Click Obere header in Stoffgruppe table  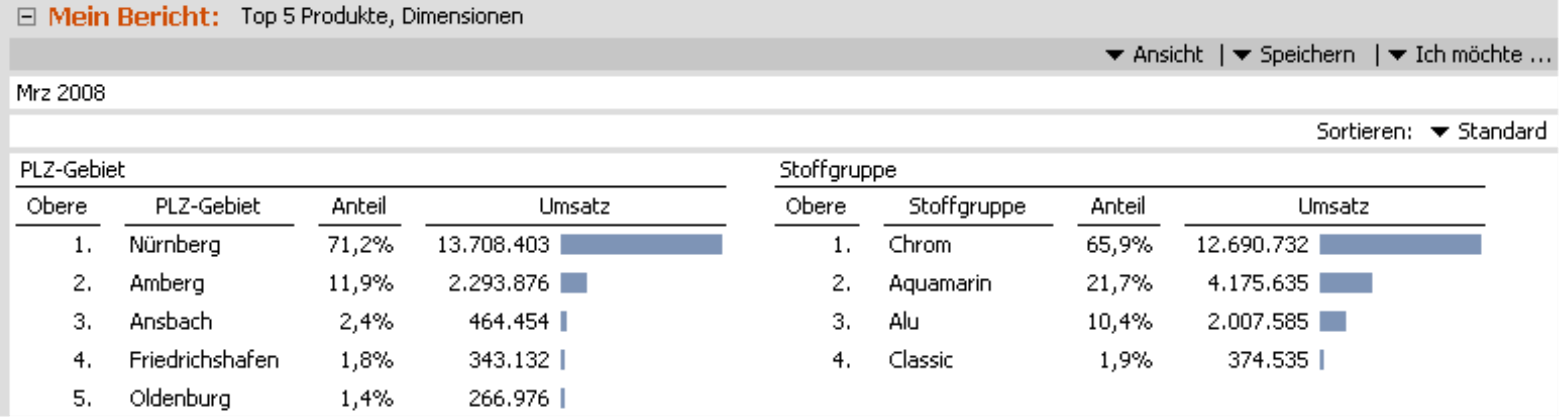pos(816,207)
